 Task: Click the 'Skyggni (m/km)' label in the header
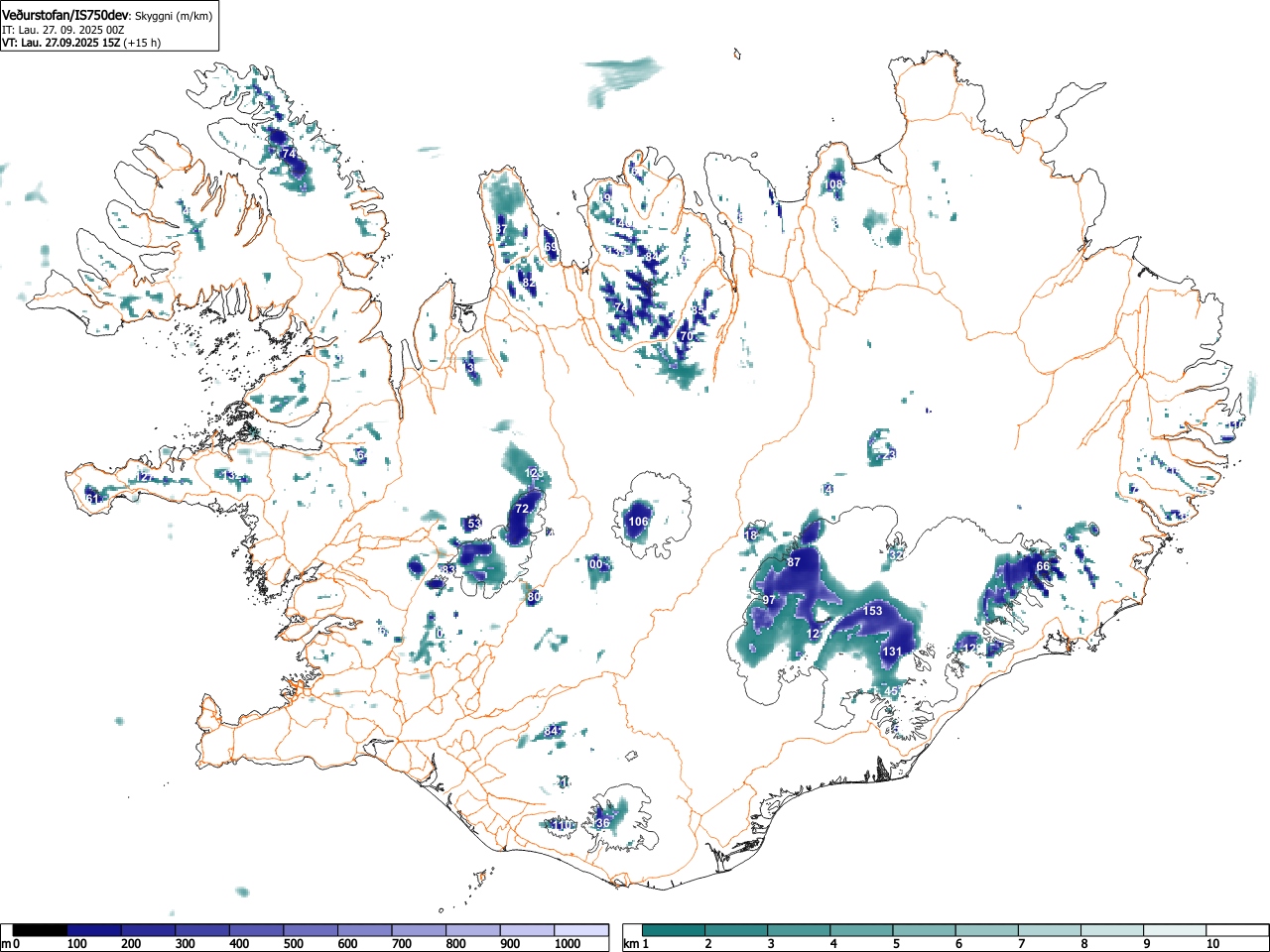[174, 16]
